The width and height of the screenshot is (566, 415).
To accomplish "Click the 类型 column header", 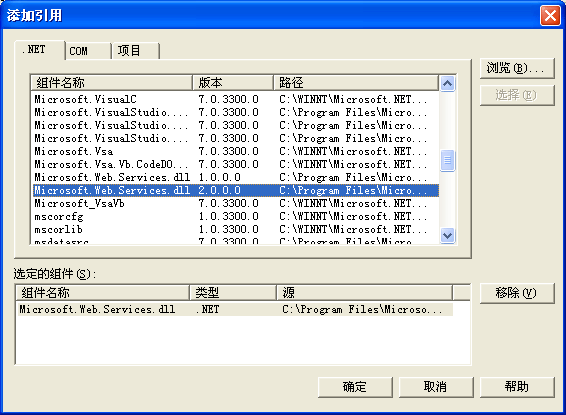I will click(233, 293).
